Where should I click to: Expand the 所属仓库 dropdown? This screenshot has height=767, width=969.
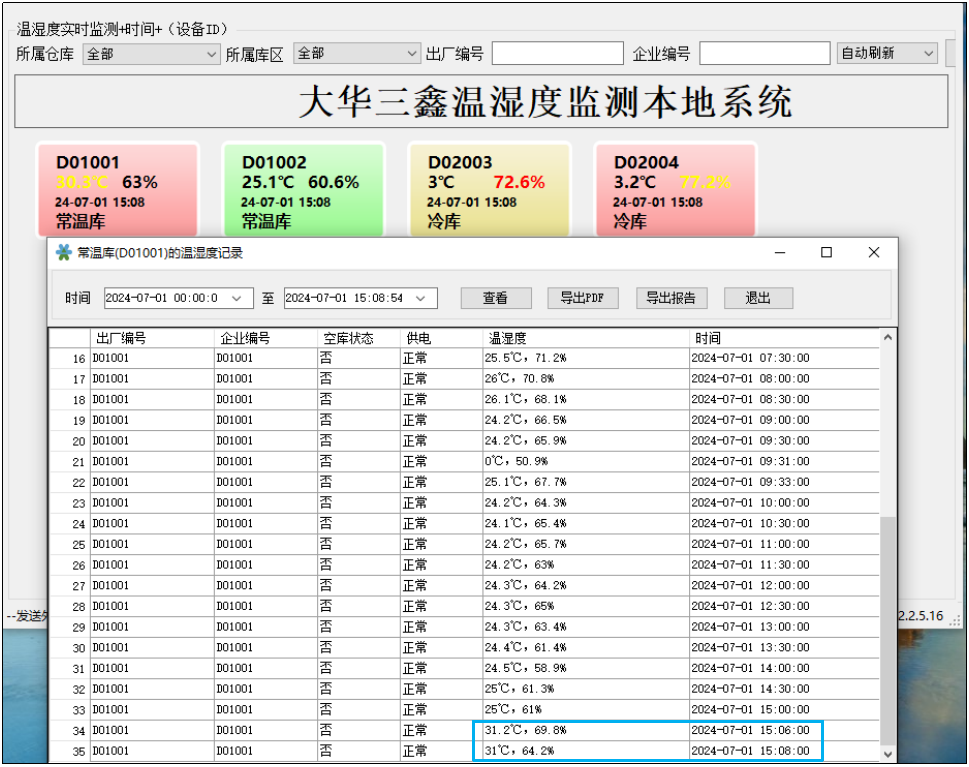[210, 54]
